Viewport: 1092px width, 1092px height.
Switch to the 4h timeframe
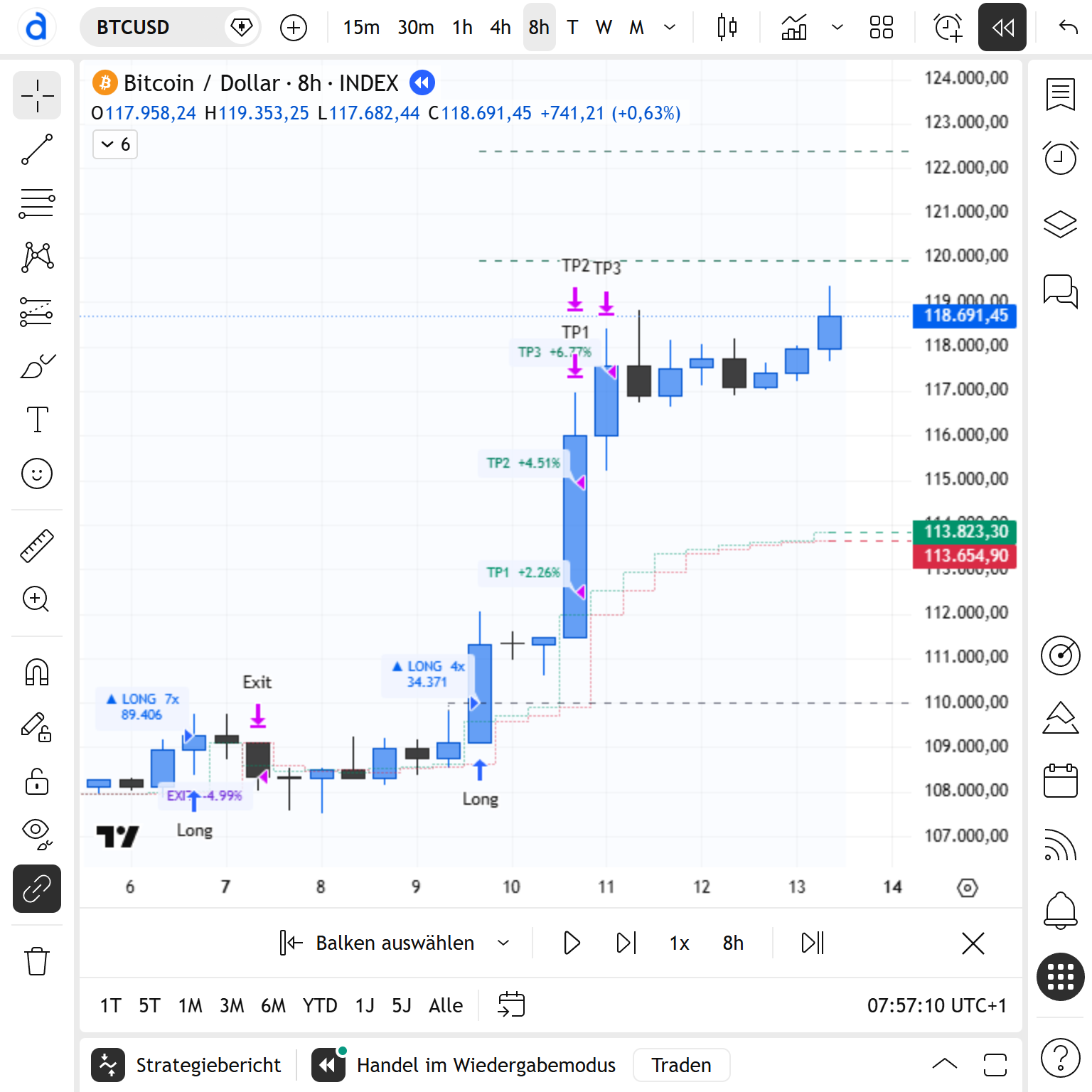pyautogui.click(x=500, y=28)
